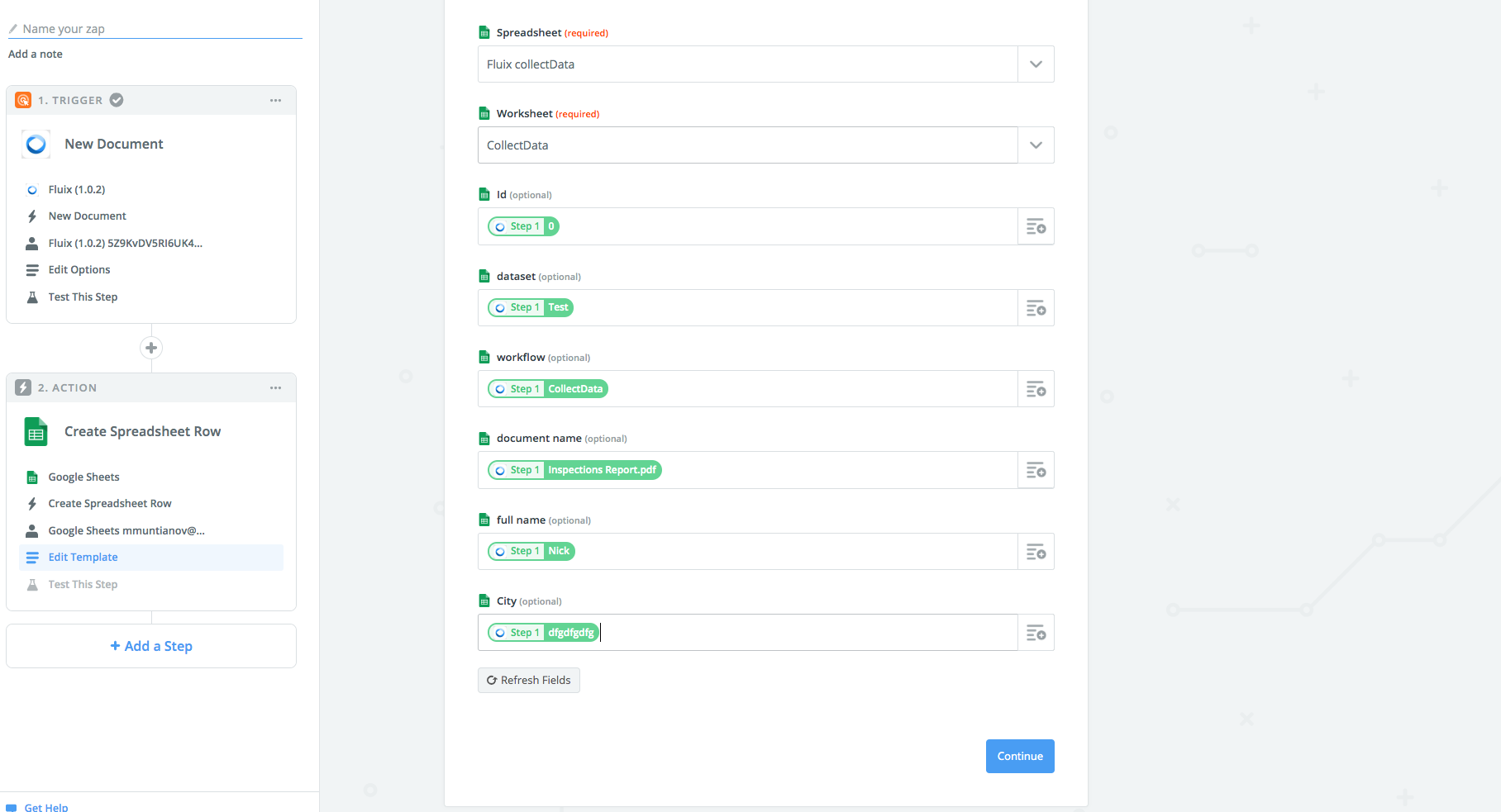Click Add a note link

pyautogui.click(x=36, y=55)
